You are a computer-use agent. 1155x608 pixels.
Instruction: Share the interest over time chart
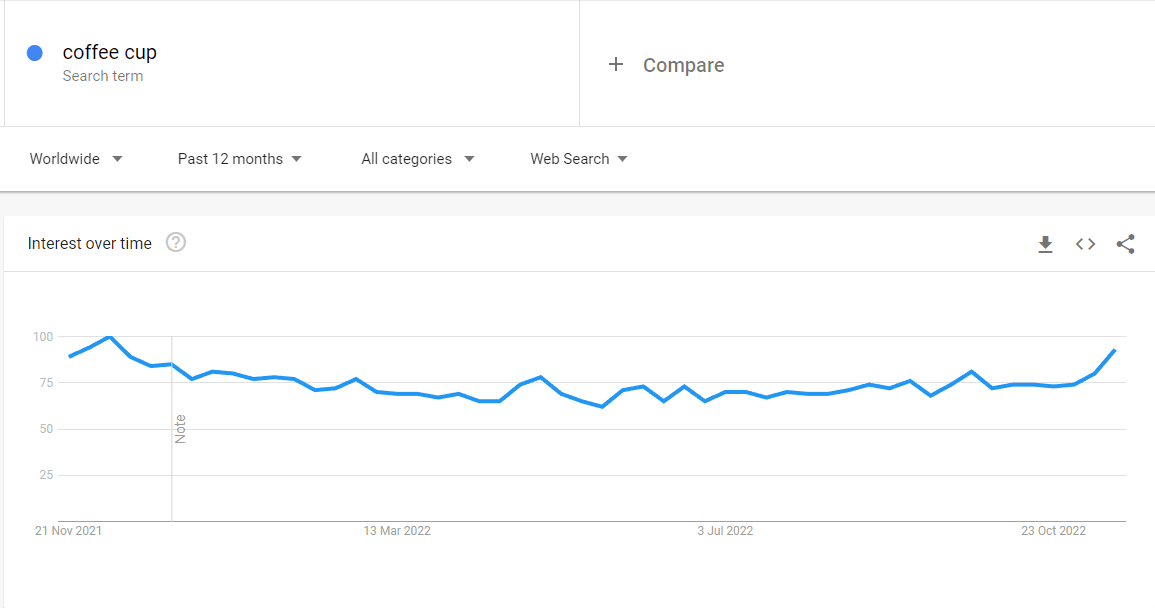1126,244
